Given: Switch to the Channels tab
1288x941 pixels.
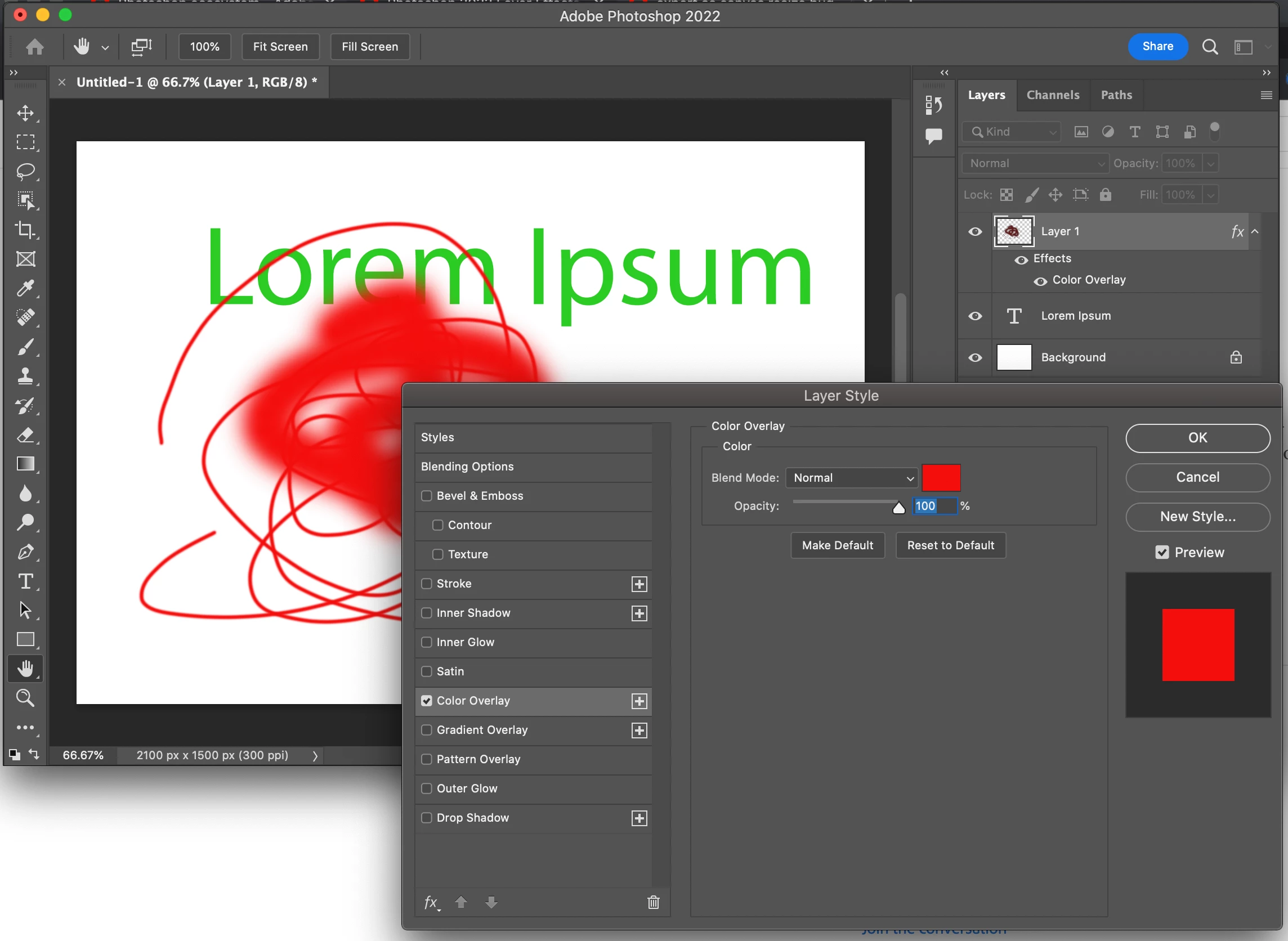Looking at the screenshot, I should 1053,95.
